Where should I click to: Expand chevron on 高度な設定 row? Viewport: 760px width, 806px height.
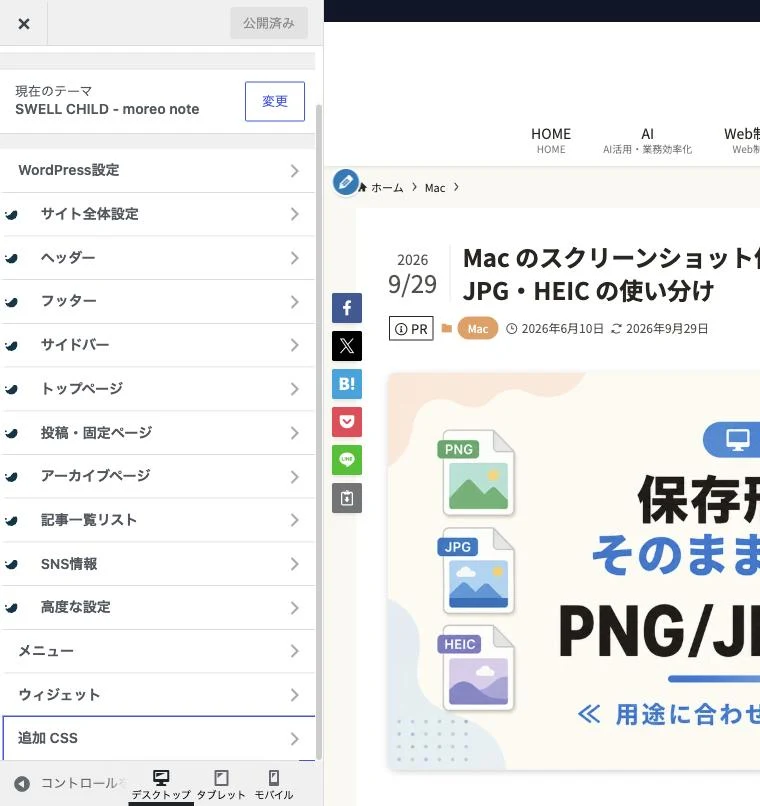(294, 608)
